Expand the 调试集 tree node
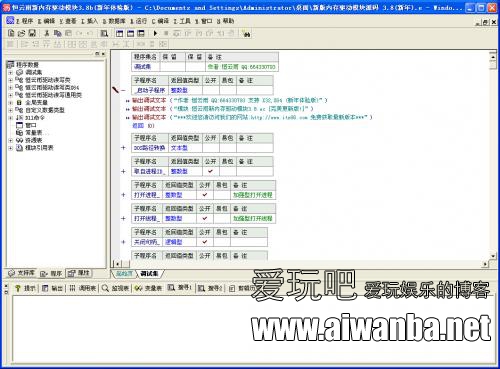500x369 pixels. (11, 72)
